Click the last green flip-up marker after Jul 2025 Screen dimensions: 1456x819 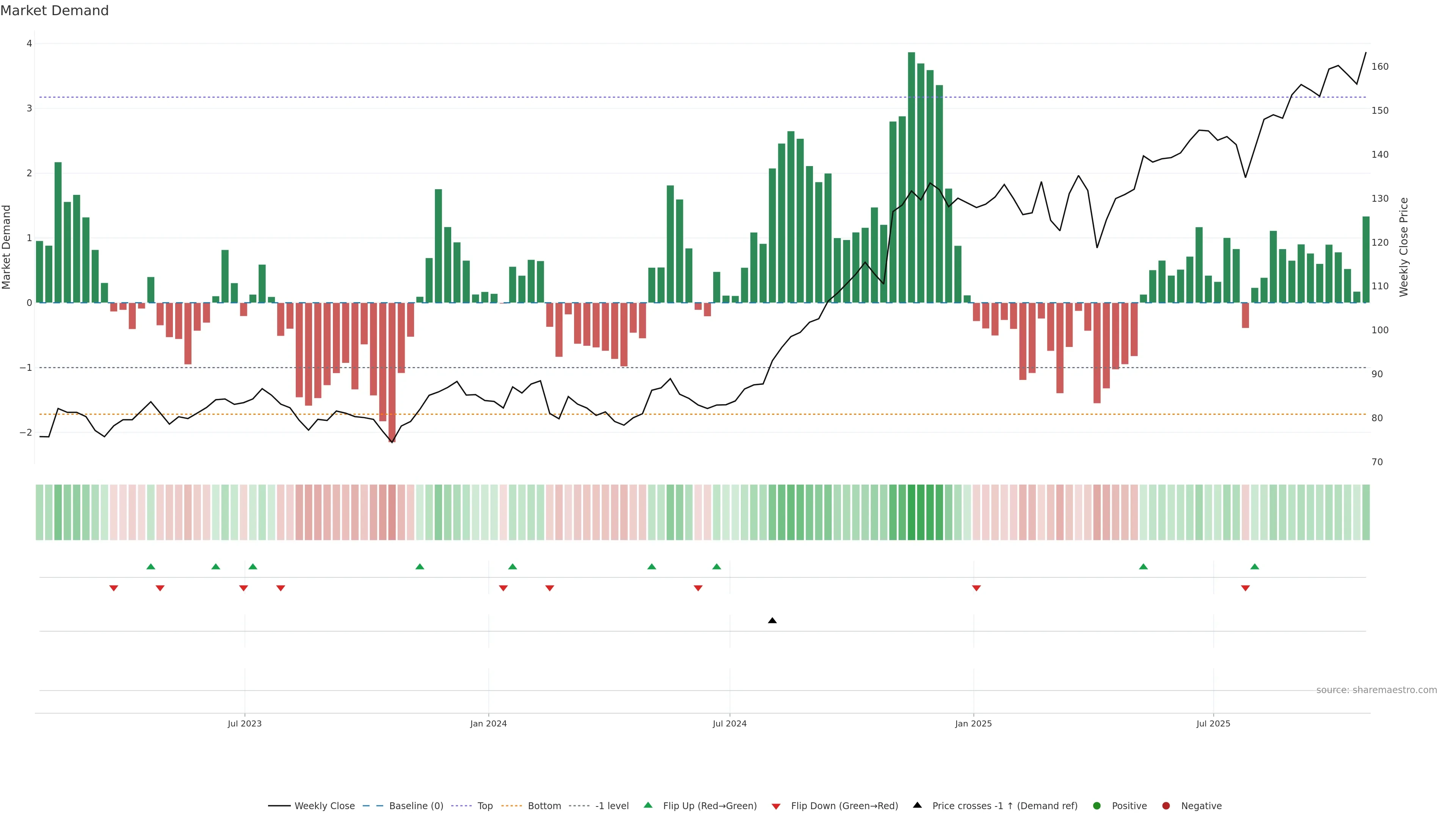[1255, 566]
